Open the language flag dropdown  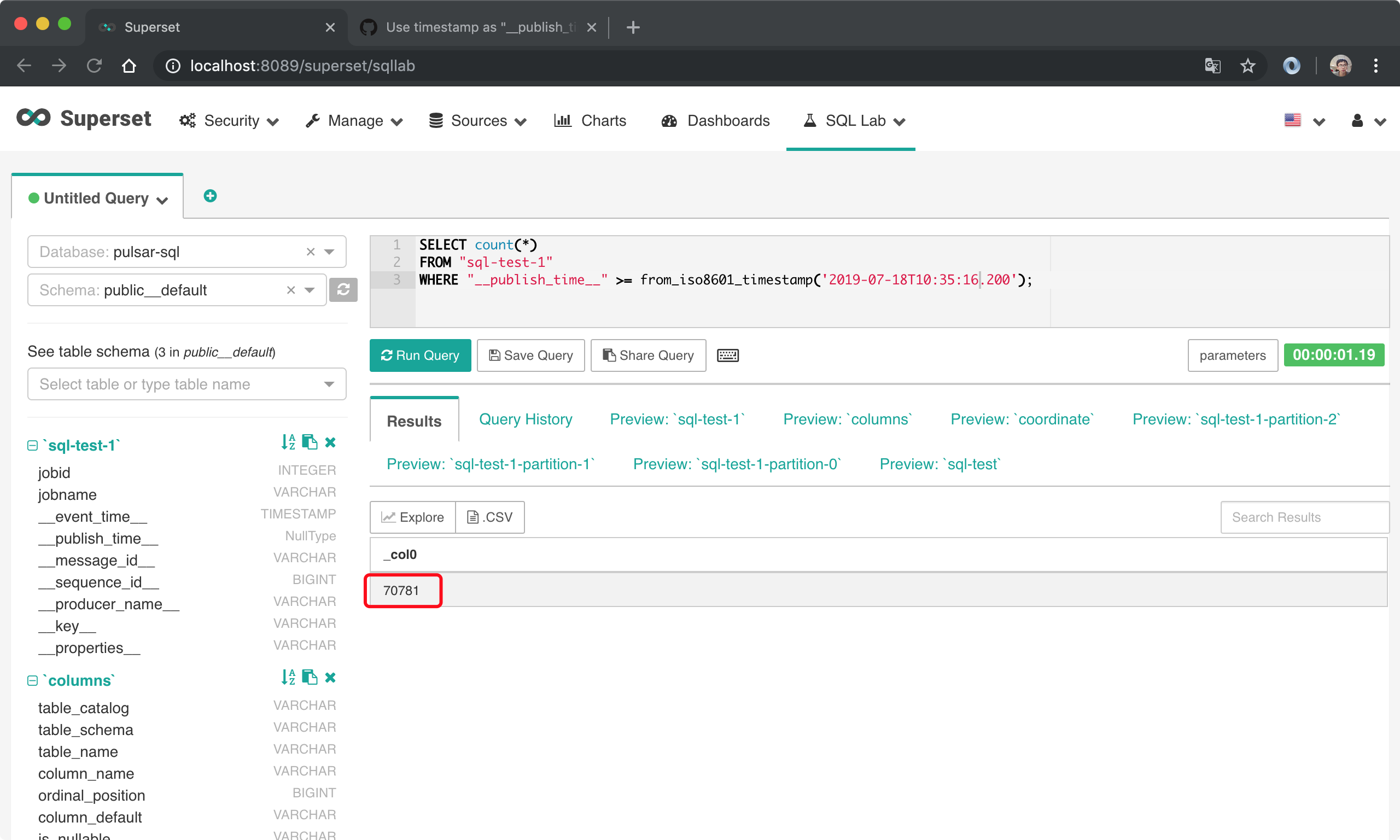coord(1304,120)
